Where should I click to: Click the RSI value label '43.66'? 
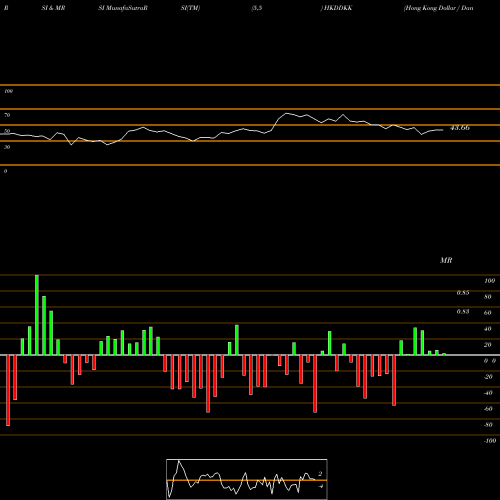click(x=460, y=128)
